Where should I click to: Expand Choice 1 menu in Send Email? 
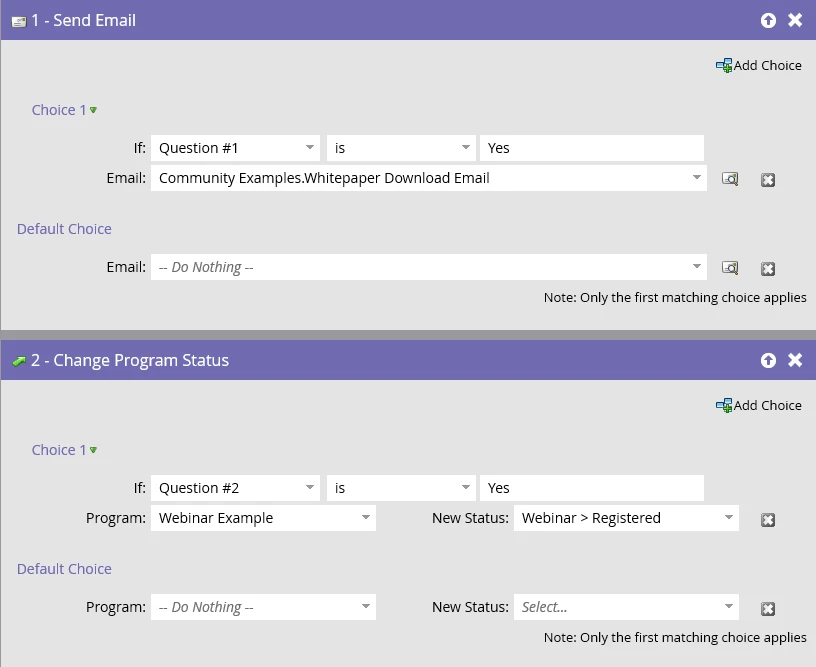(x=65, y=110)
